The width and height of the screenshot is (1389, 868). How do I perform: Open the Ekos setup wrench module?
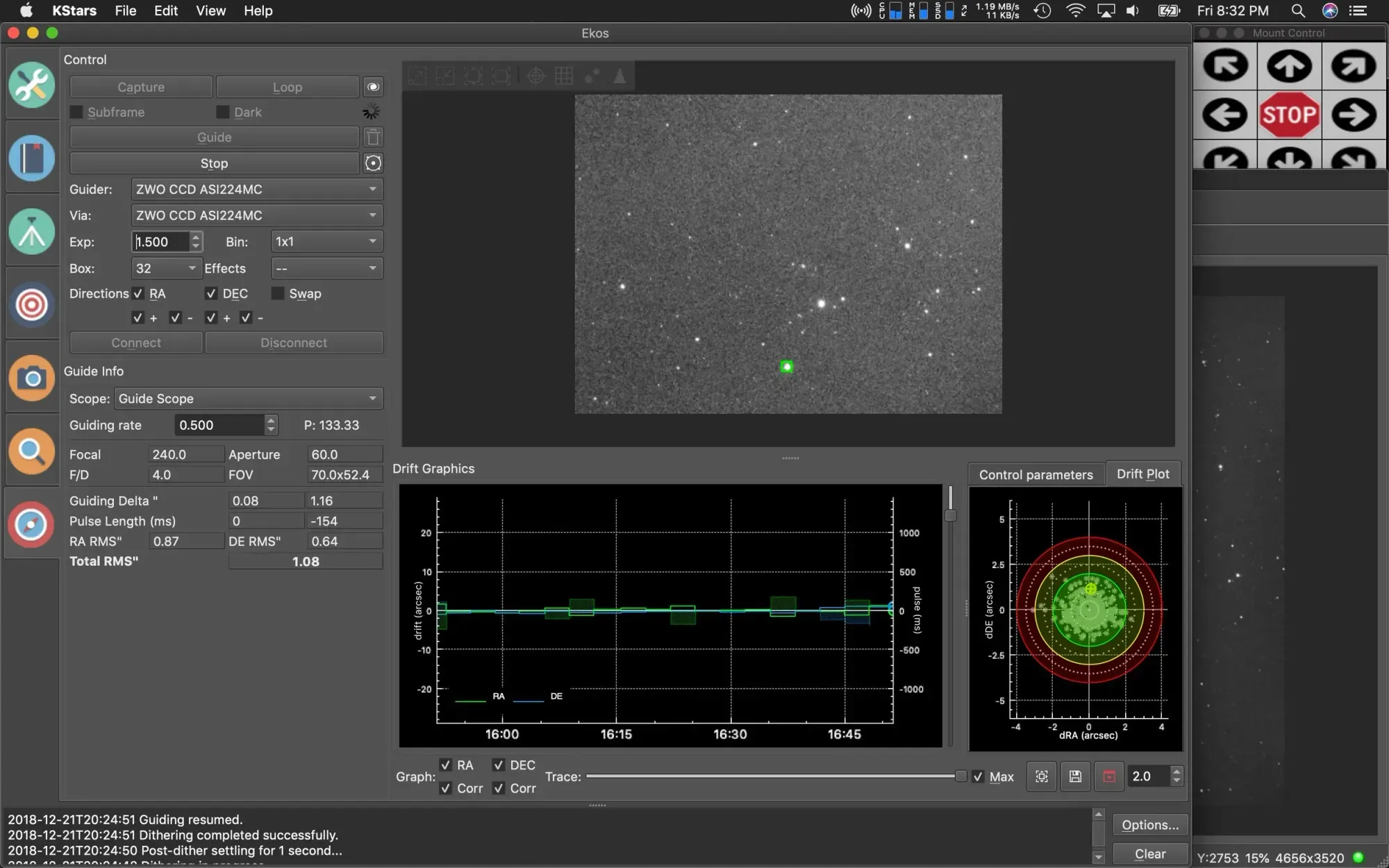coord(31,85)
